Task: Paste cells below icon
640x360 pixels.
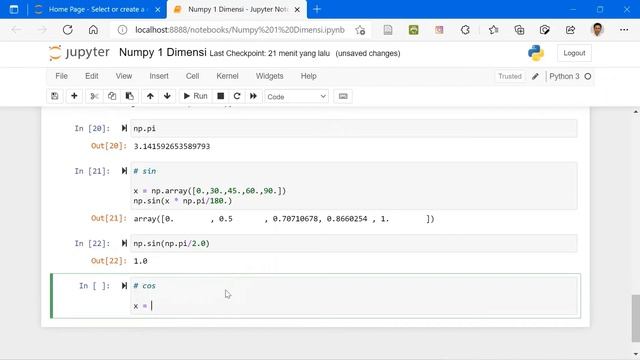Action: (129, 96)
